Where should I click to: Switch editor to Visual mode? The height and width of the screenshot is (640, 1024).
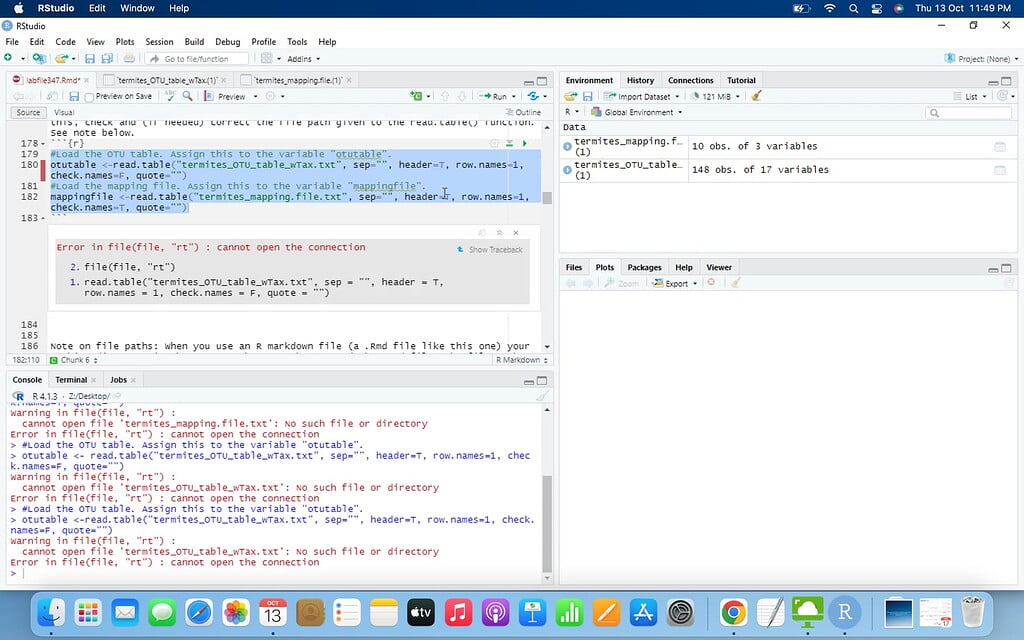tap(63, 113)
